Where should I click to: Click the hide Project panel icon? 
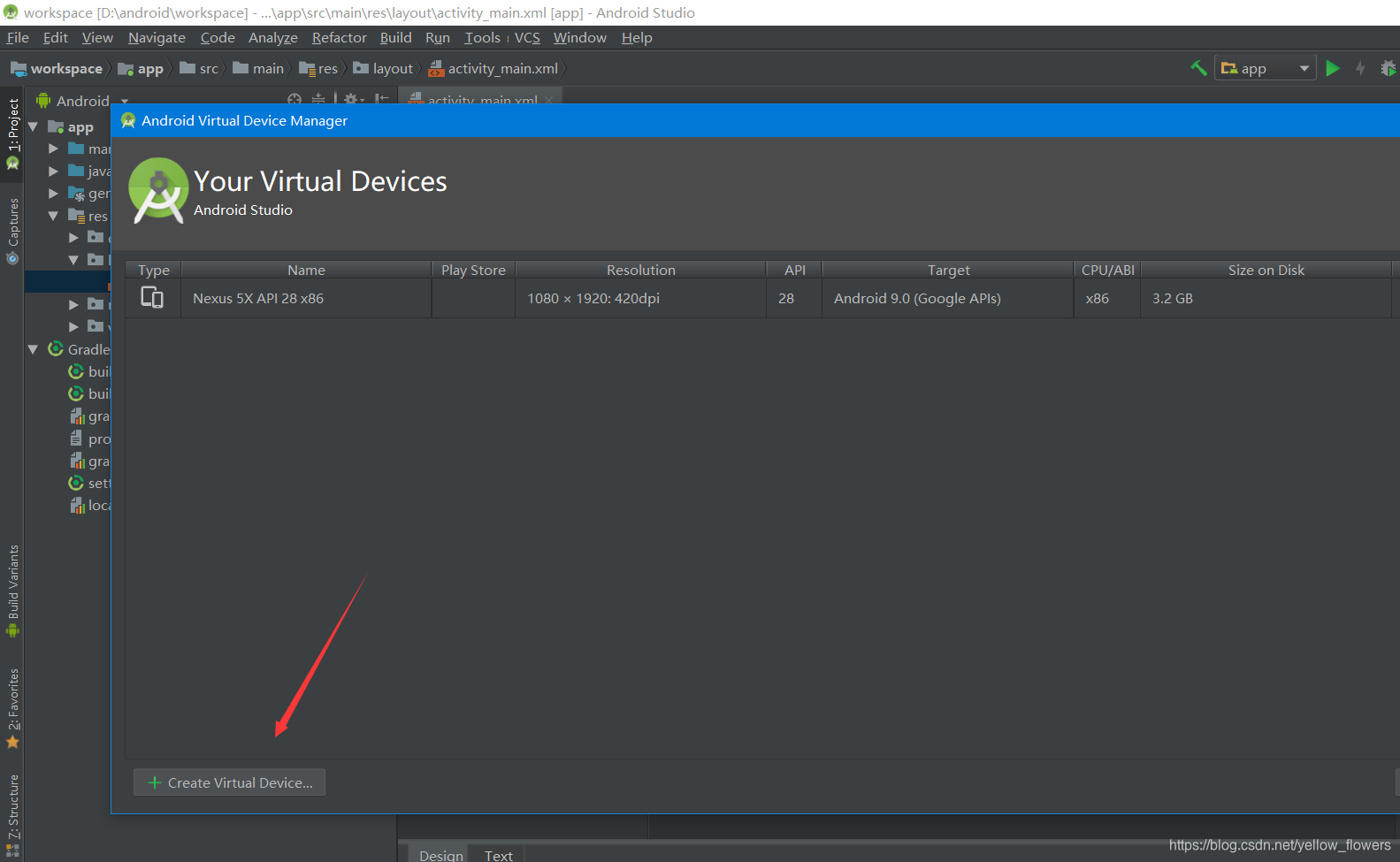[x=381, y=100]
